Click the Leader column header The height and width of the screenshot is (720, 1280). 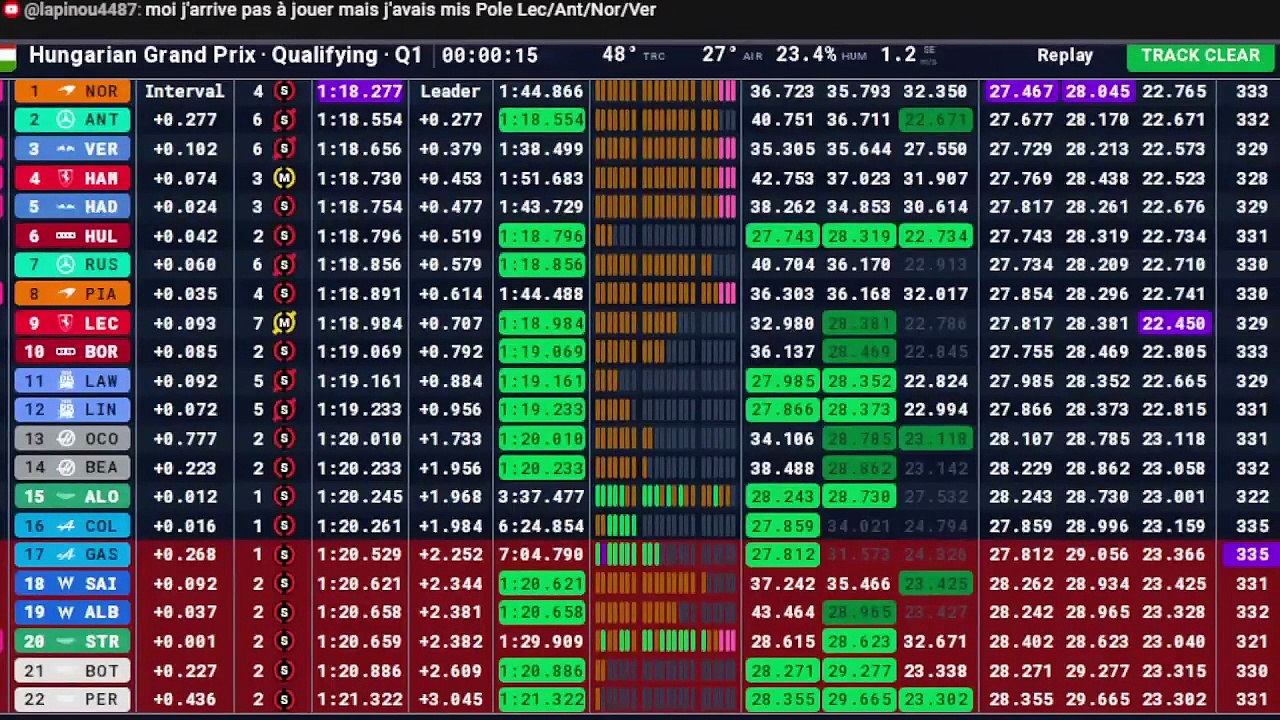[x=450, y=91]
